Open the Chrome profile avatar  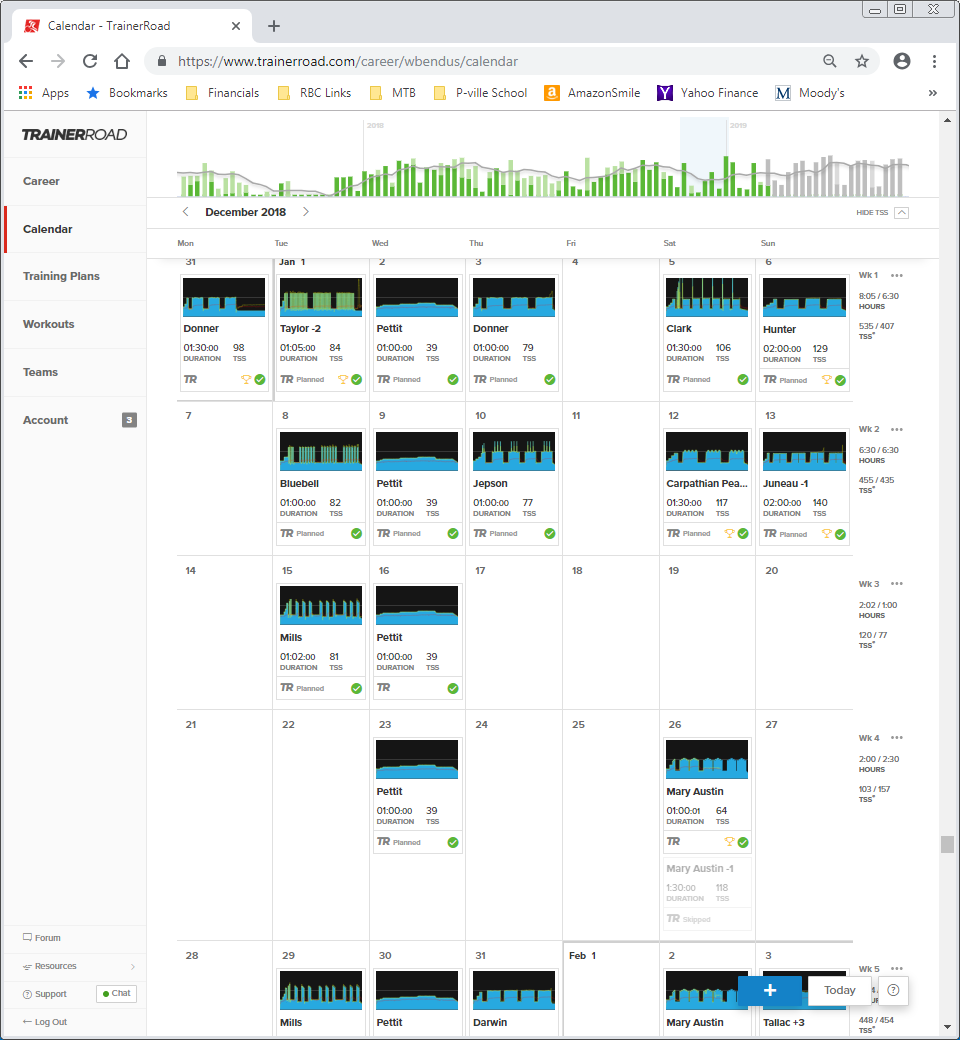coord(902,61)
